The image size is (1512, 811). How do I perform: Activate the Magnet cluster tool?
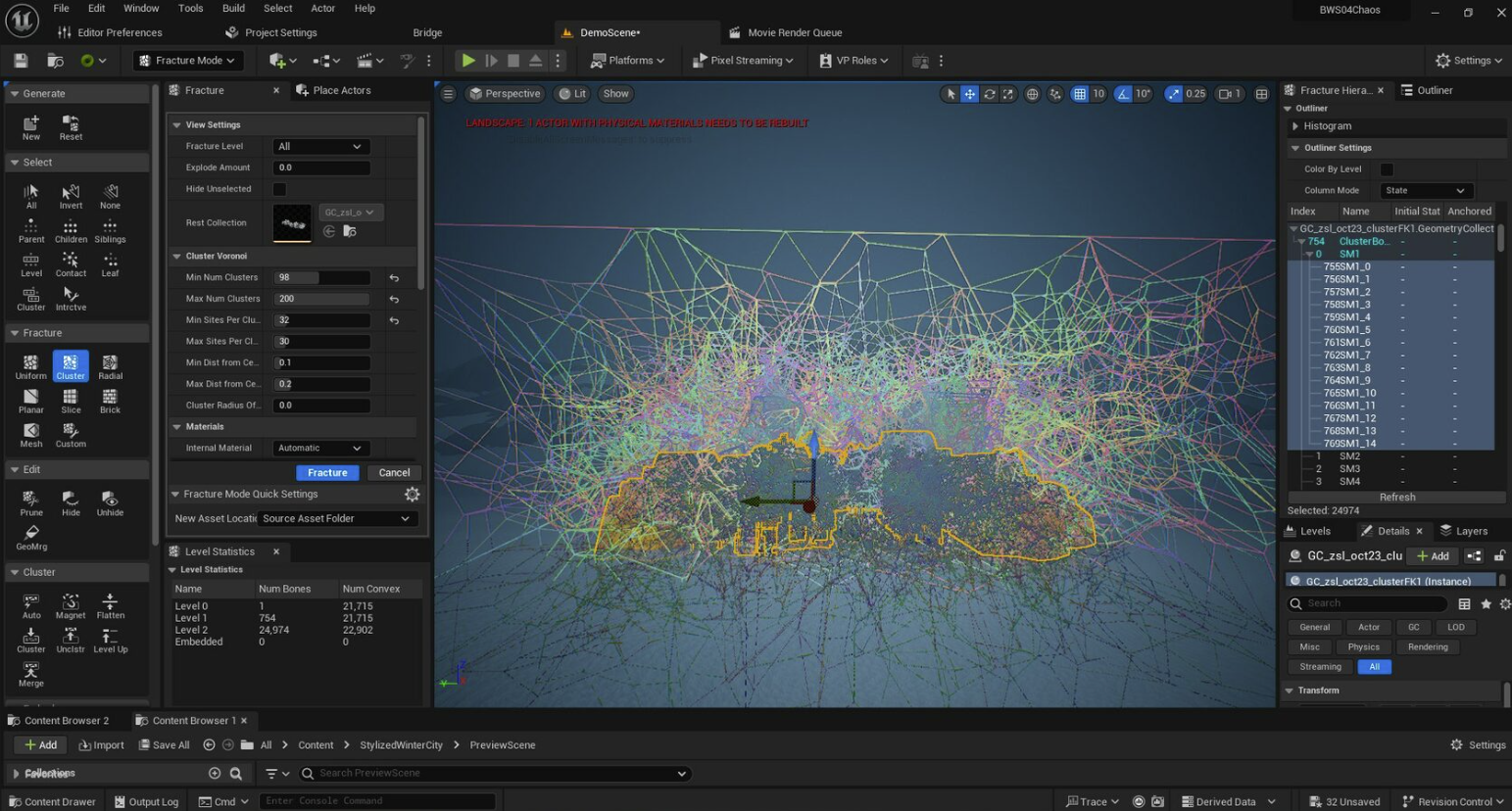click(71, 605)
